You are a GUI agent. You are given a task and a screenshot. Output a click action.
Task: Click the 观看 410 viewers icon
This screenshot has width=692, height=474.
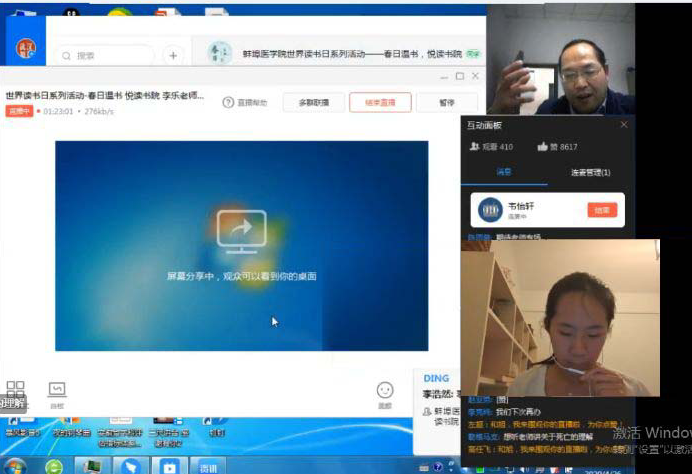click(474, 146)
